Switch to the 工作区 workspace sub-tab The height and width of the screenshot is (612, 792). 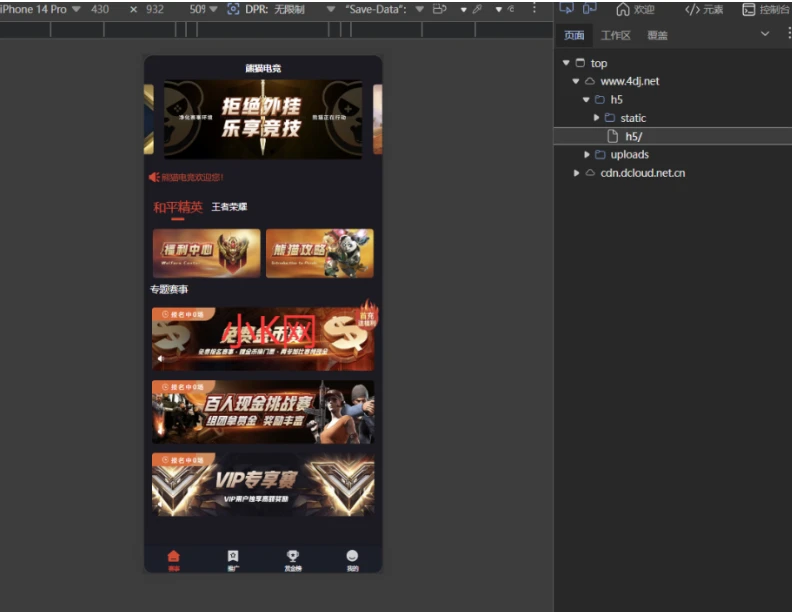pyautogui.click(x=615, y=35)
